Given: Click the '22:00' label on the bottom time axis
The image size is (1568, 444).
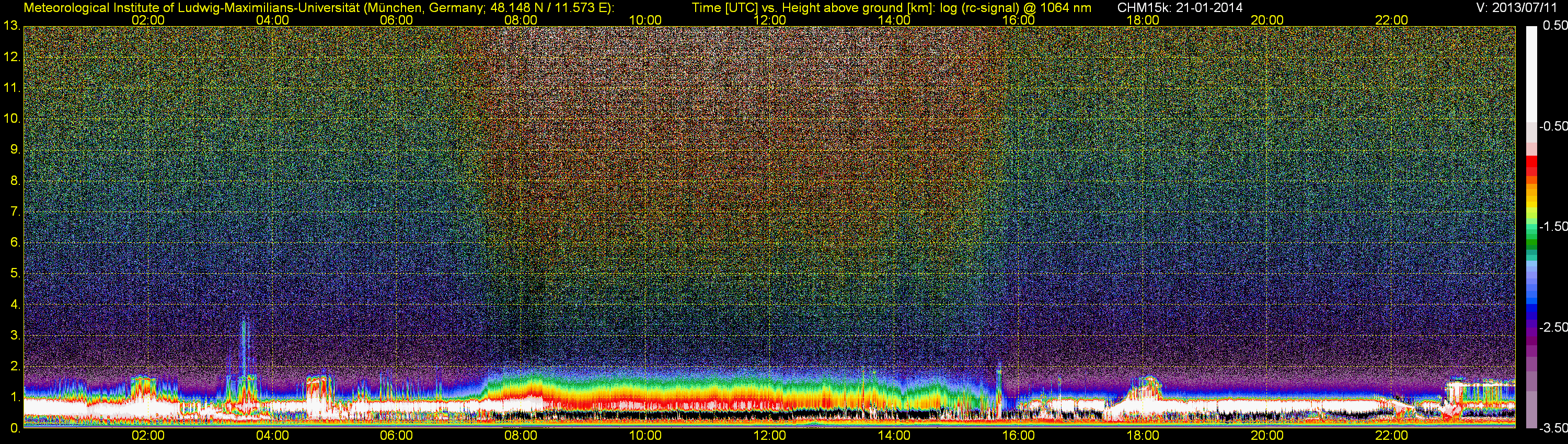Looking at the screenshot, I should coord(1391,436).
